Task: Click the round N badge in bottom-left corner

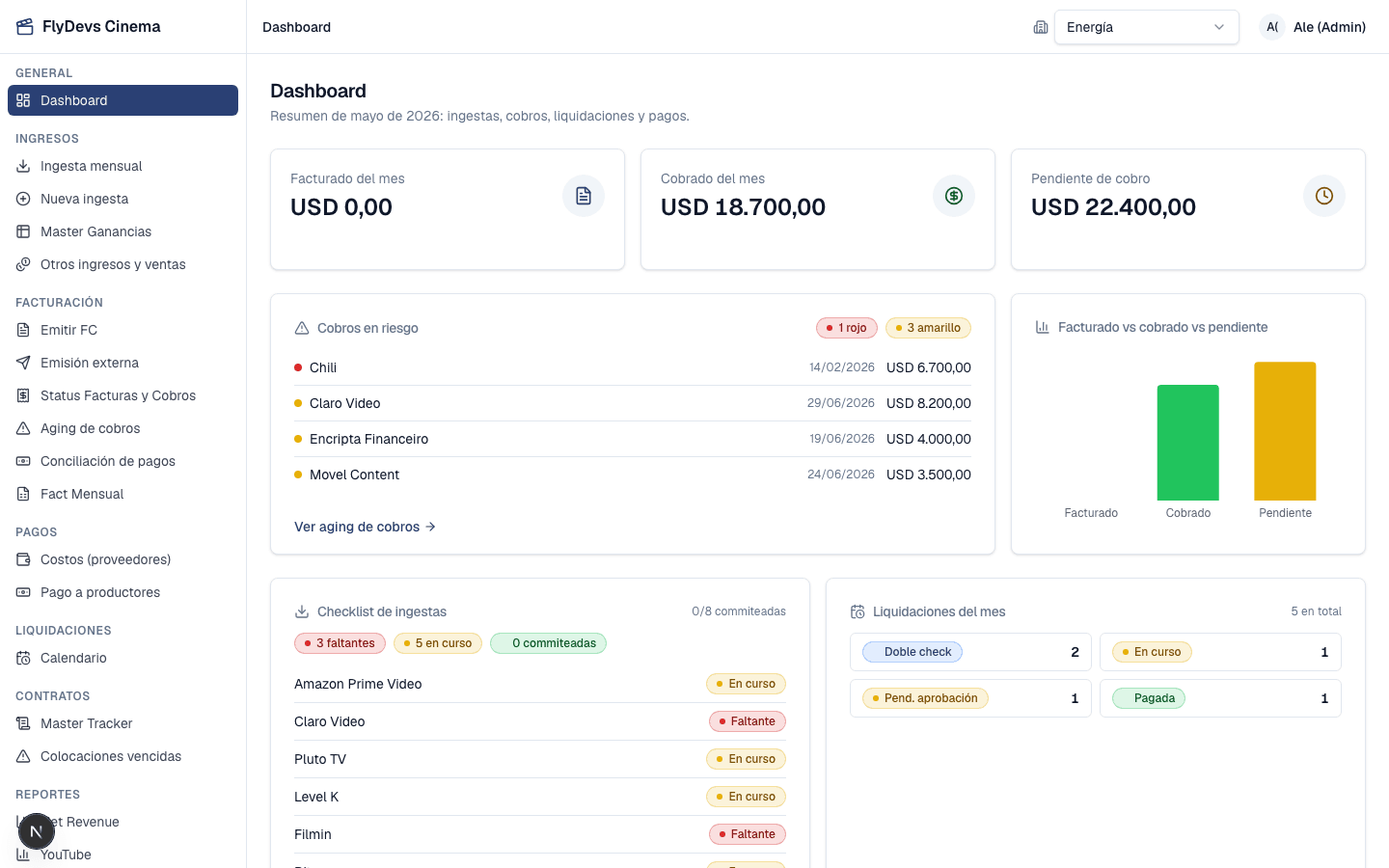Action: click(x=37, y=831)
